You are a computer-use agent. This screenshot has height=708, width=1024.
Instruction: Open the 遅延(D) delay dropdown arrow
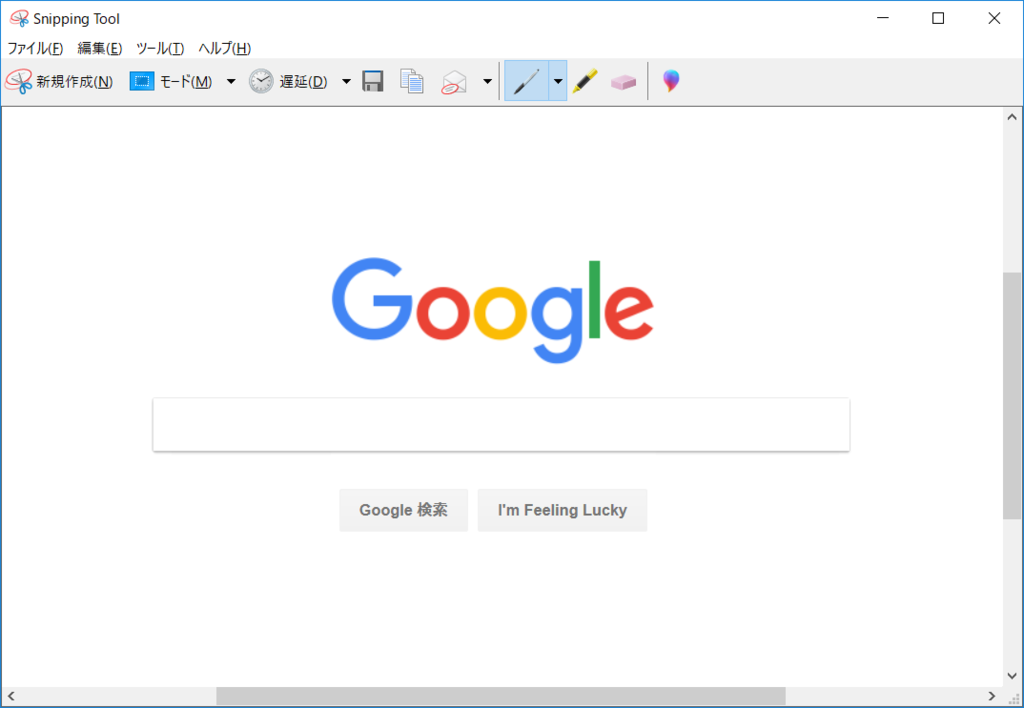point(346,82)
